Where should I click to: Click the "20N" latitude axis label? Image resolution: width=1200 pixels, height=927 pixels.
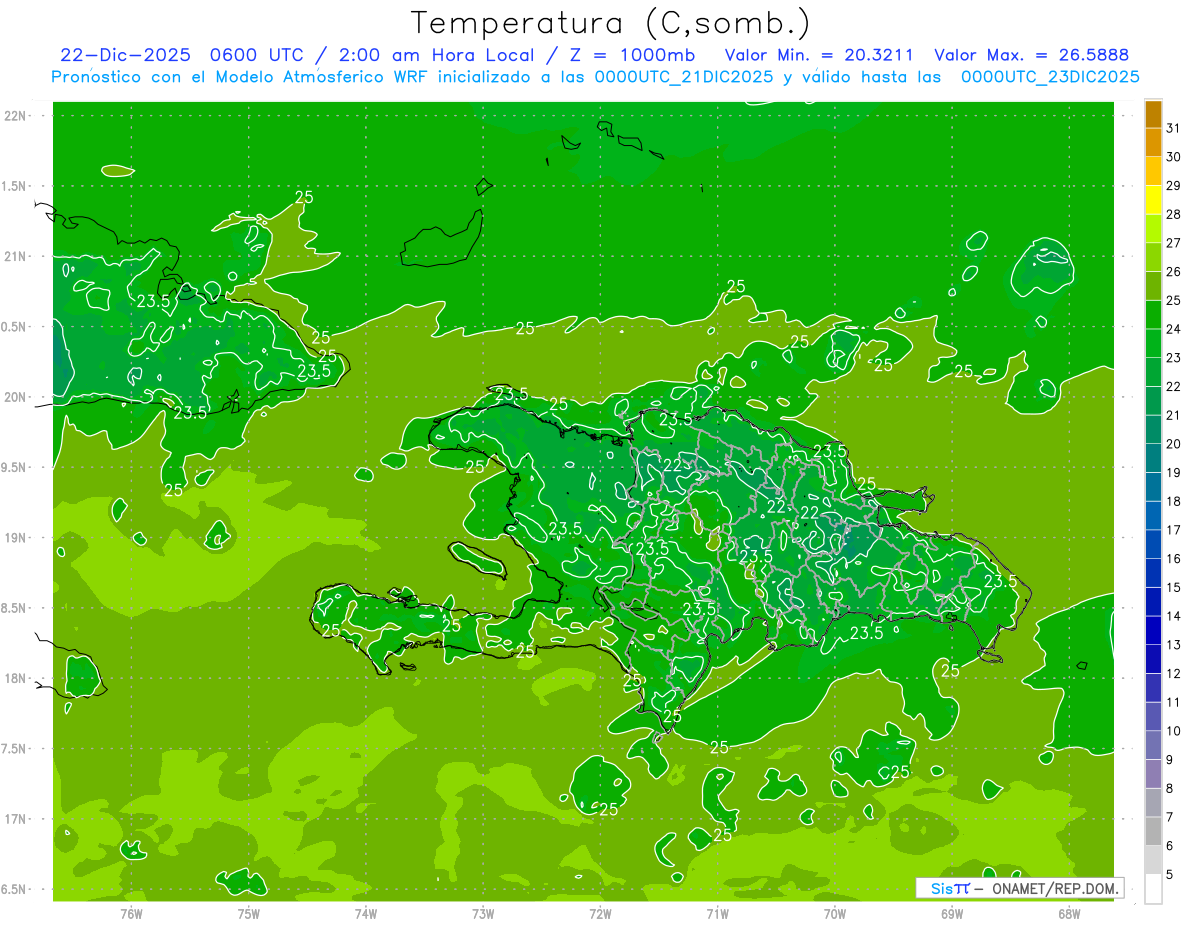coord(15,397)
